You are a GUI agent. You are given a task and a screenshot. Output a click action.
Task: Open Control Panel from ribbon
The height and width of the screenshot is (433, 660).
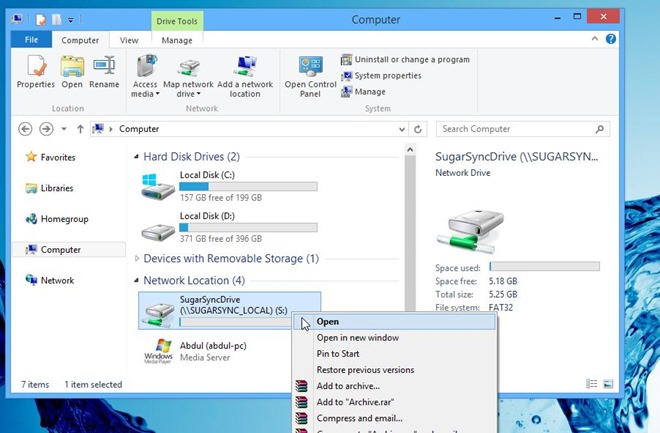309,72
